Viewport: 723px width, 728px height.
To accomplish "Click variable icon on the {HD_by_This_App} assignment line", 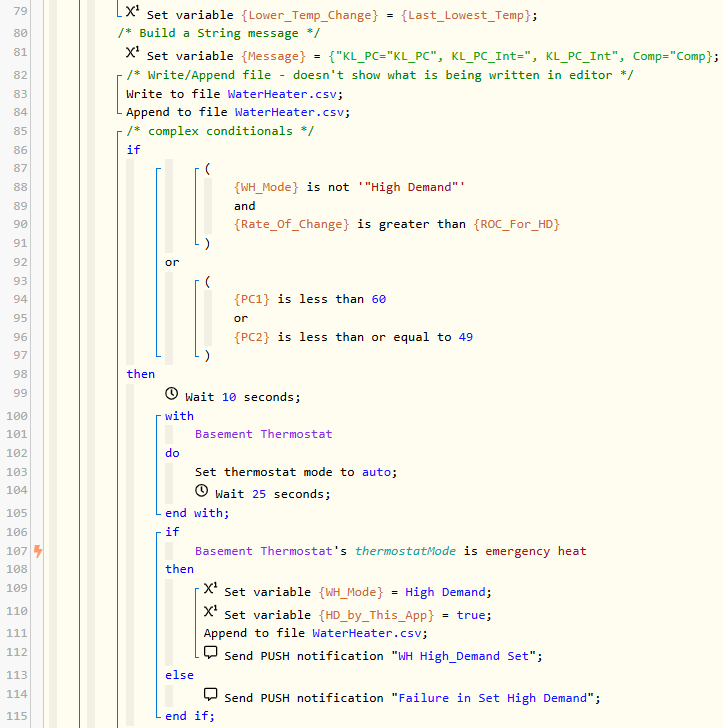I will coord(211,613).
